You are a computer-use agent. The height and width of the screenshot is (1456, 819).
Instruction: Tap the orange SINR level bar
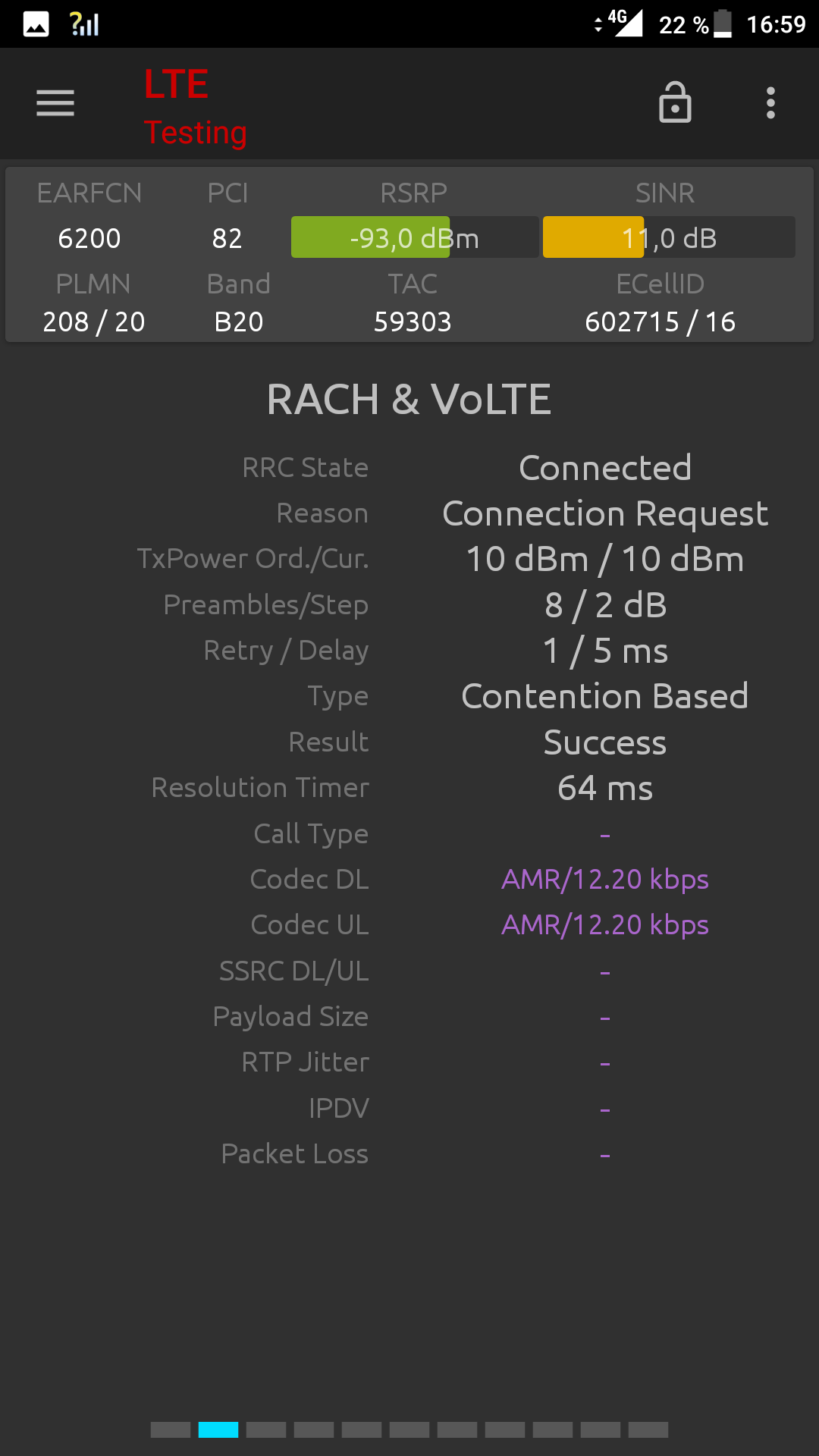pos(593,237)
